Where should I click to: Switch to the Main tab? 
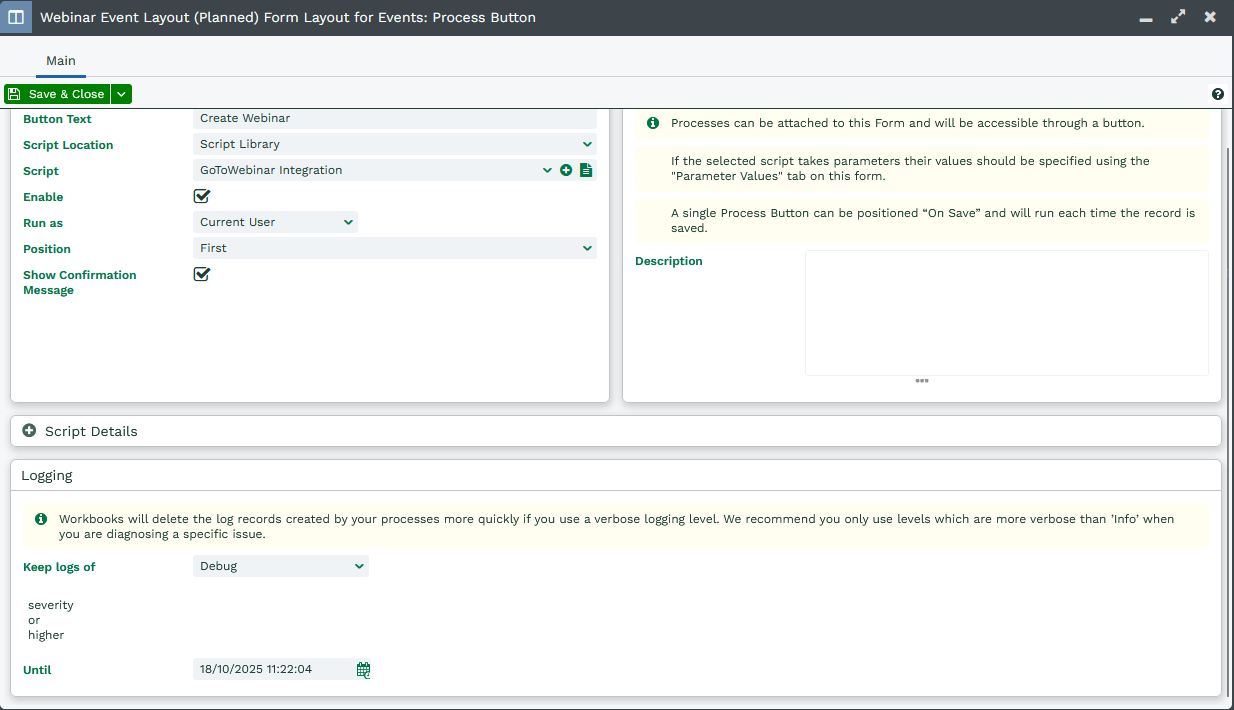(x=61, y=61)
